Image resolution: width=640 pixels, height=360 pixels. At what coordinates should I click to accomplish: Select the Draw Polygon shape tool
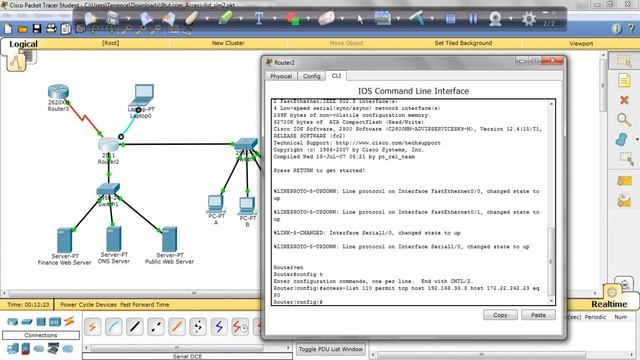pos(622,139)
